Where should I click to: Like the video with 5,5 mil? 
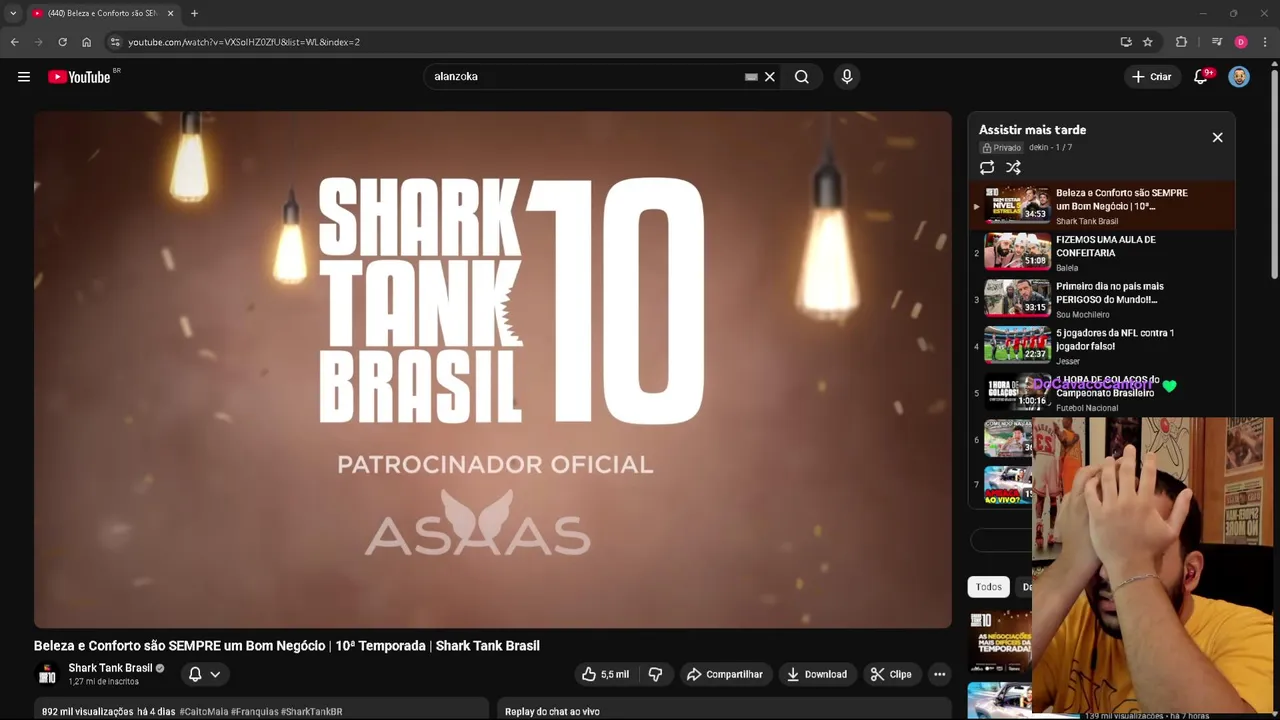coord(604,674)
